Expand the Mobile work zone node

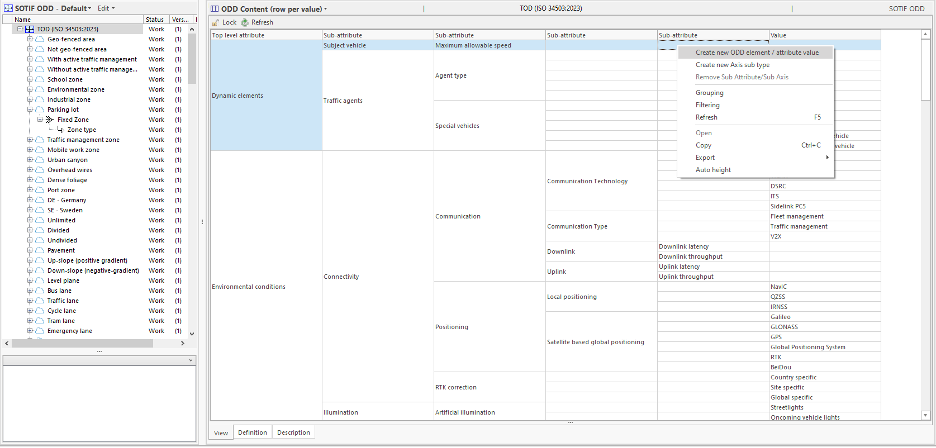point(30,149)
